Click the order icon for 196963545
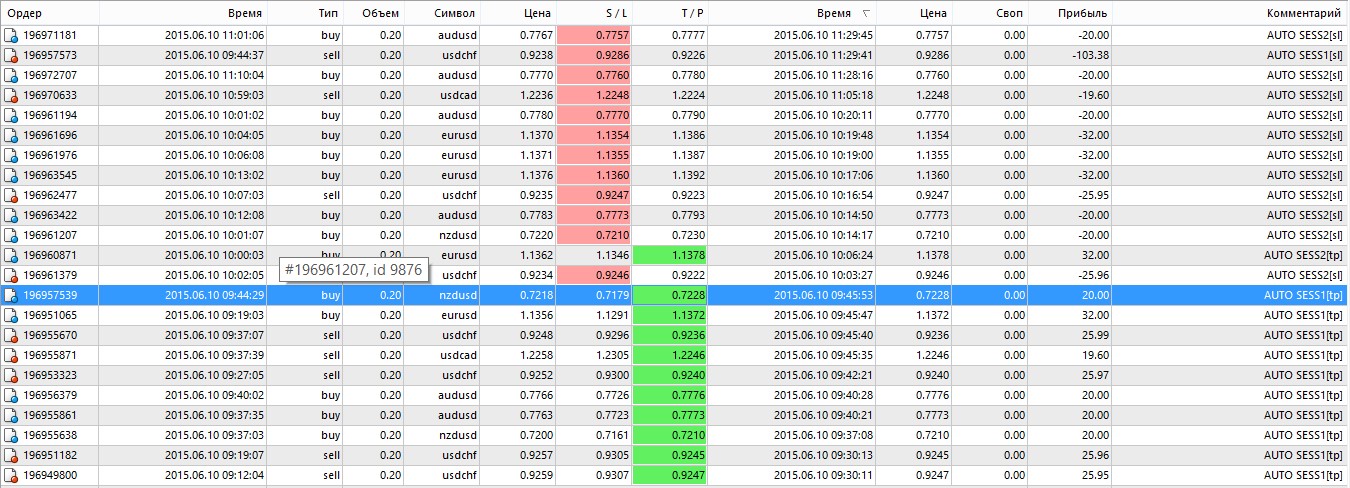Viewport: 1350px width, 488px height. pyautogui.click(x=11, y=175)
